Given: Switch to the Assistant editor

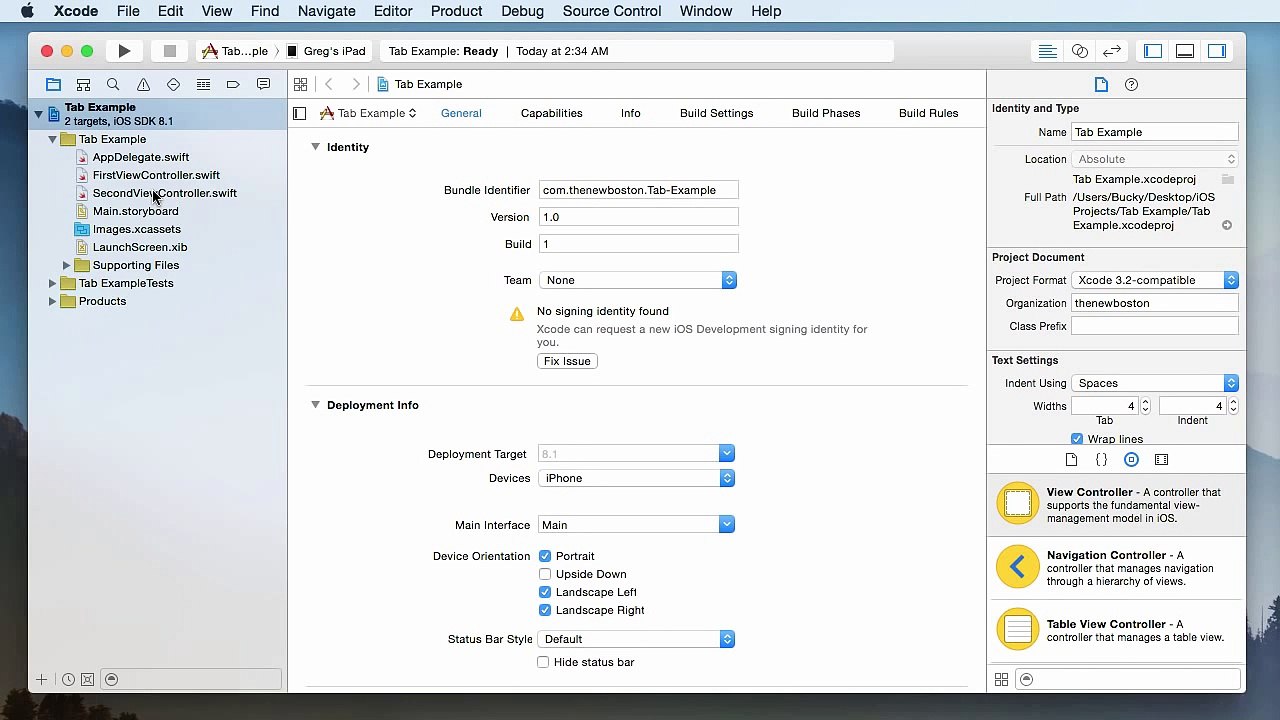Looking at the screenshot, I should [1080, 51].
